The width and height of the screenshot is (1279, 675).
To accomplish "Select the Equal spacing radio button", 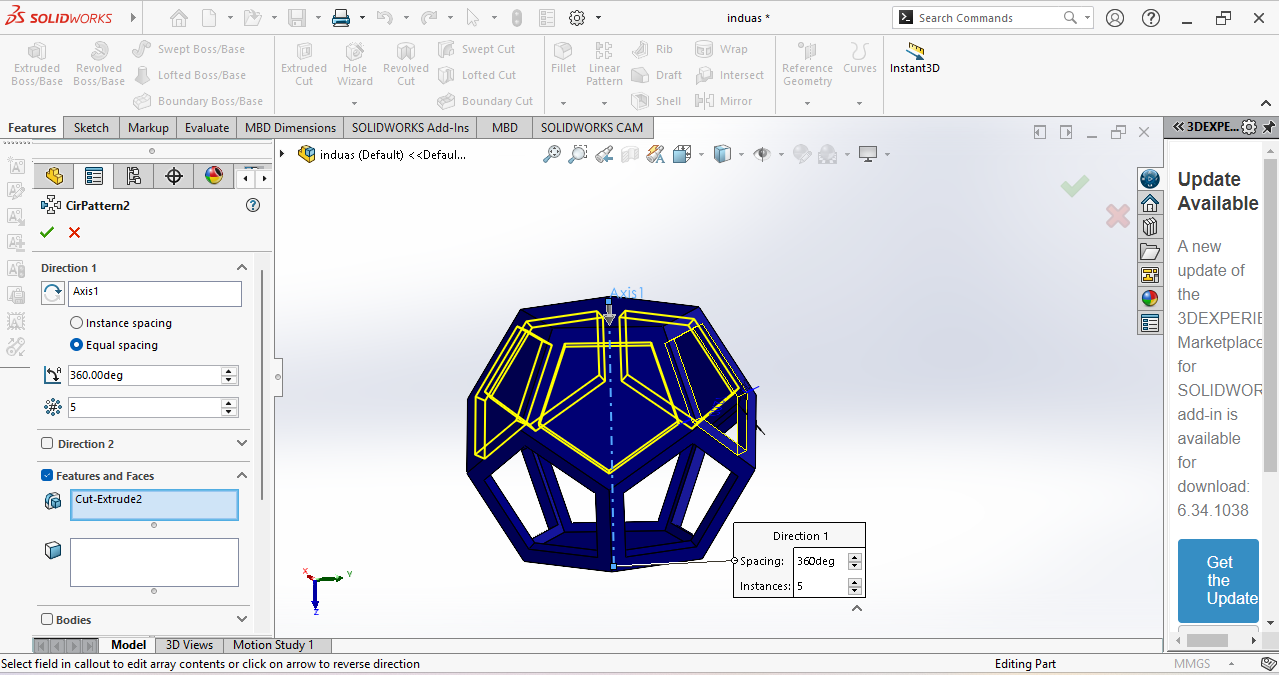I will tap(77, 345).
